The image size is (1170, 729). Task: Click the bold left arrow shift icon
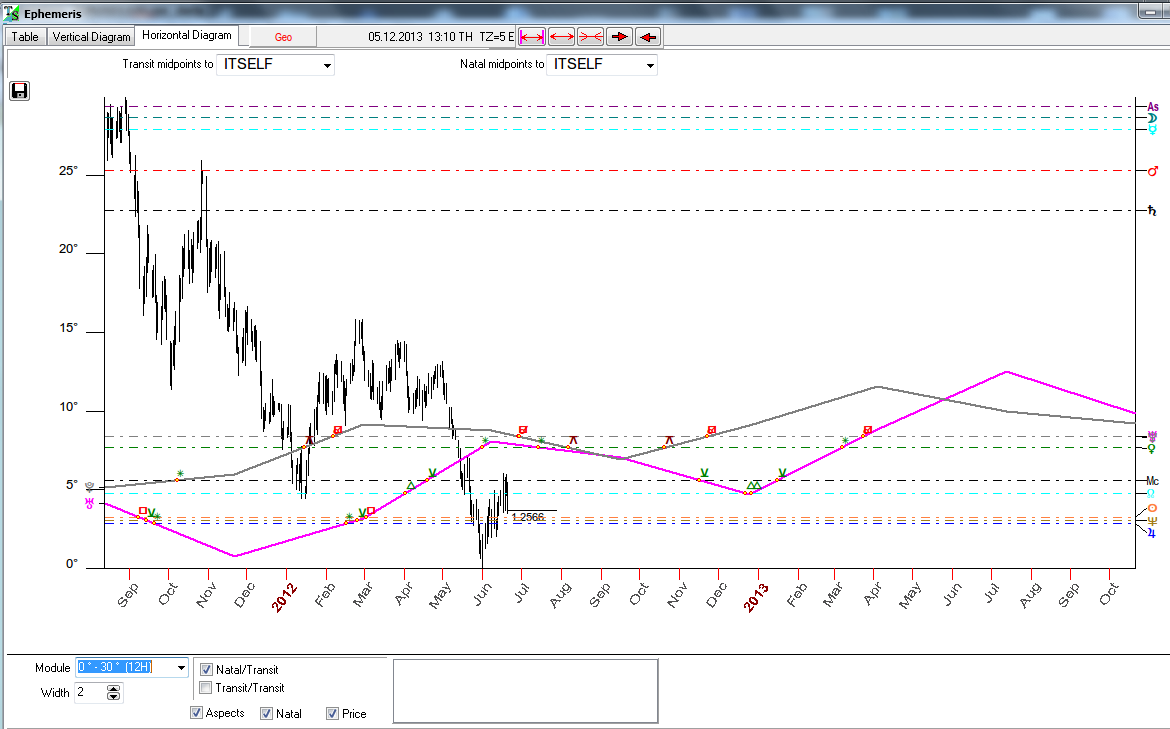(x=648, y=37)
